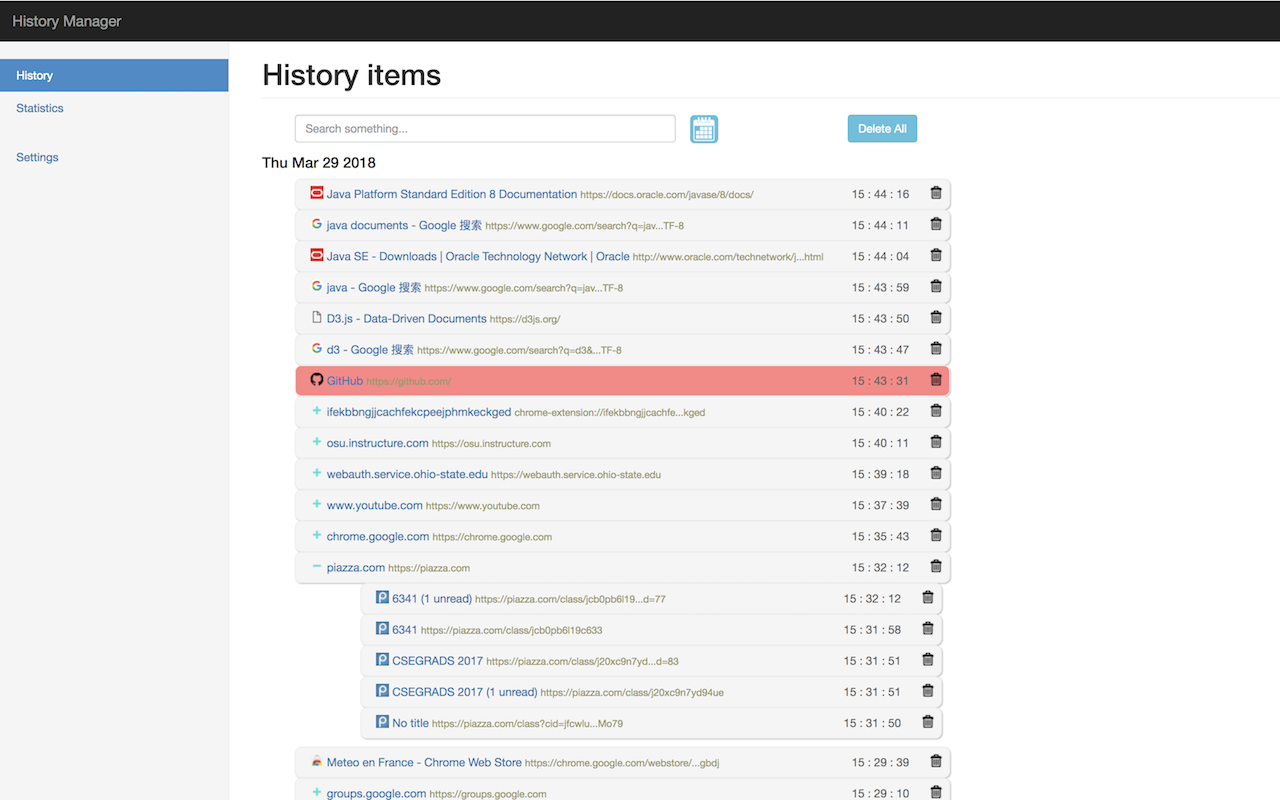Delete the osu.instructure.com group

(x=936, y=442)
